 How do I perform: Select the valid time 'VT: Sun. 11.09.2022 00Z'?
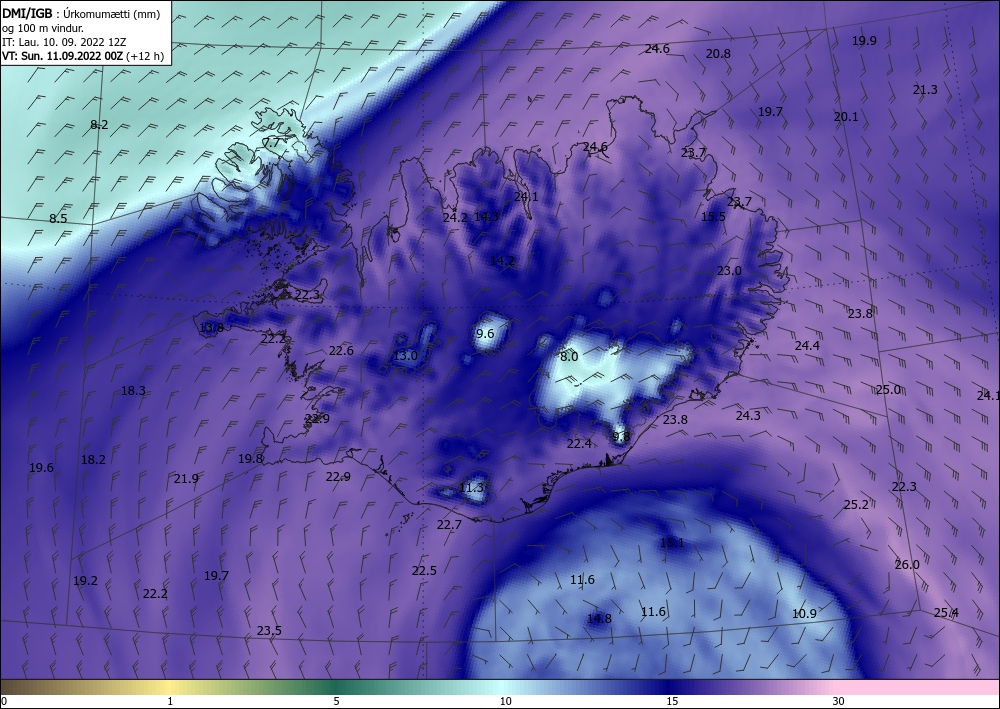62,56
